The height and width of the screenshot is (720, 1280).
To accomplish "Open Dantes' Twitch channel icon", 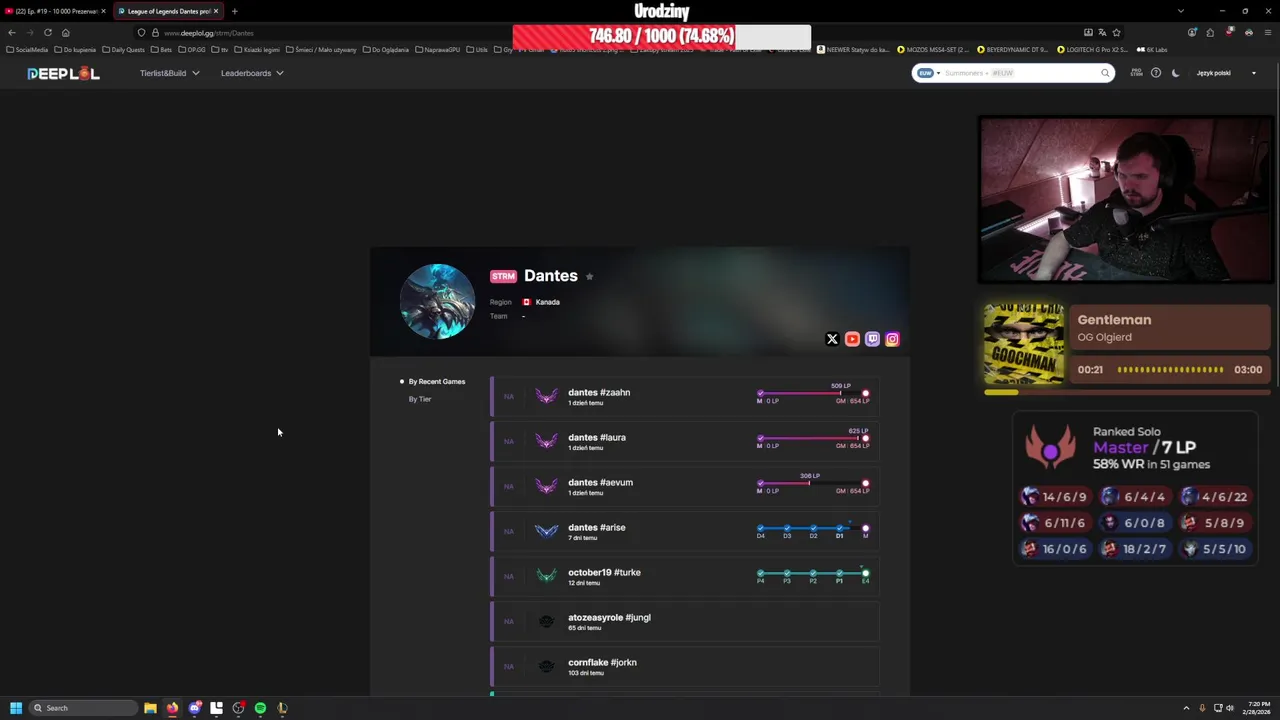I will (x=872, y=339).
